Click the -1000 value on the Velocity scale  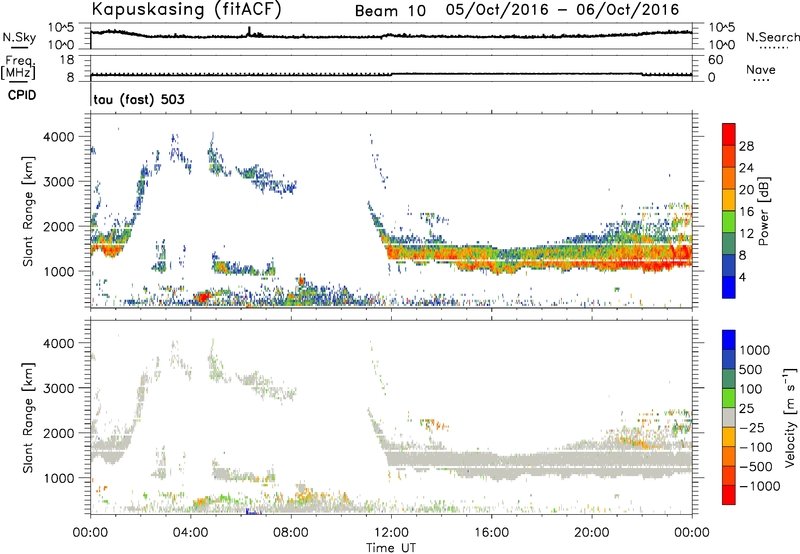click(760, 486)
